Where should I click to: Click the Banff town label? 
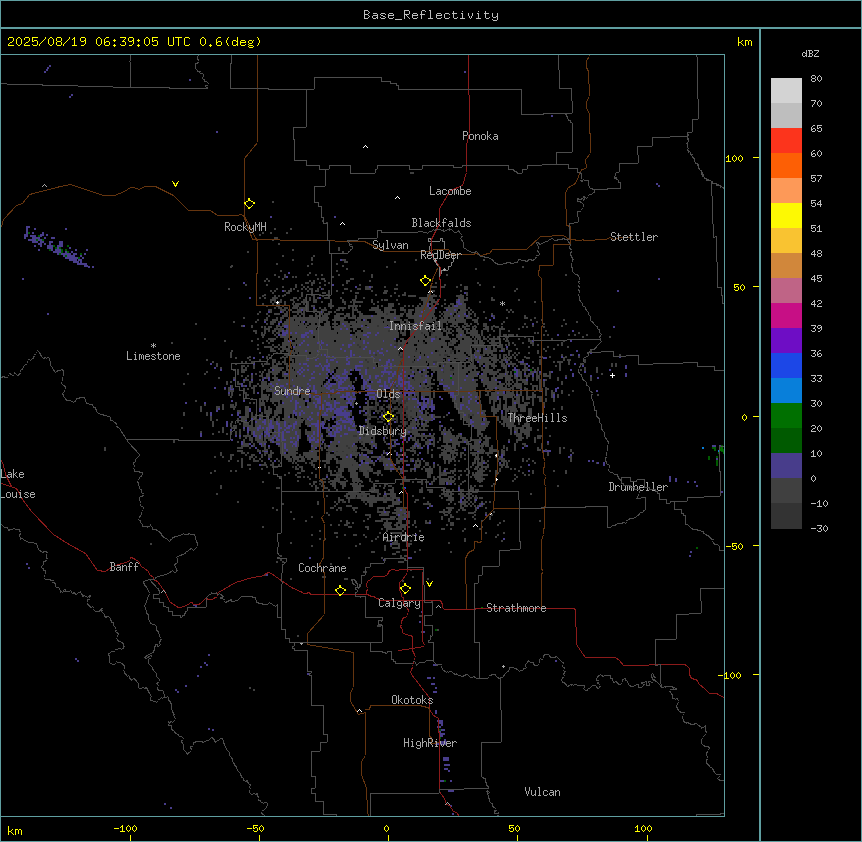tap(124, 567)
